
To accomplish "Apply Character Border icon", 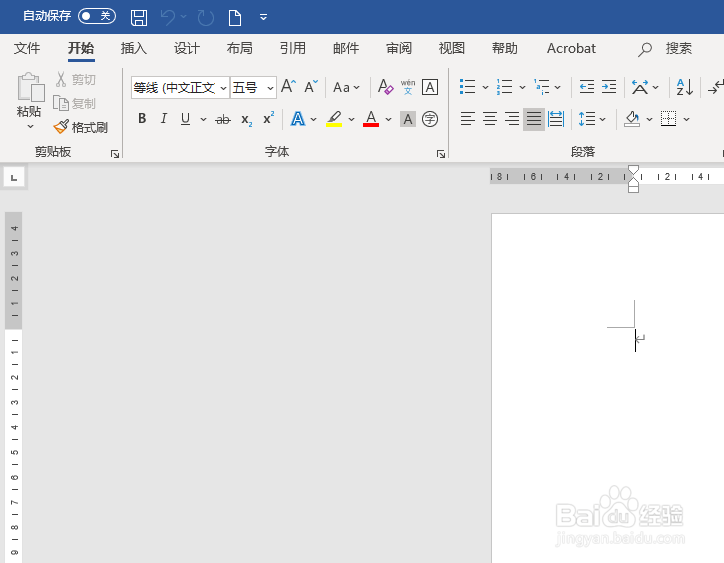I will point(430,87).
